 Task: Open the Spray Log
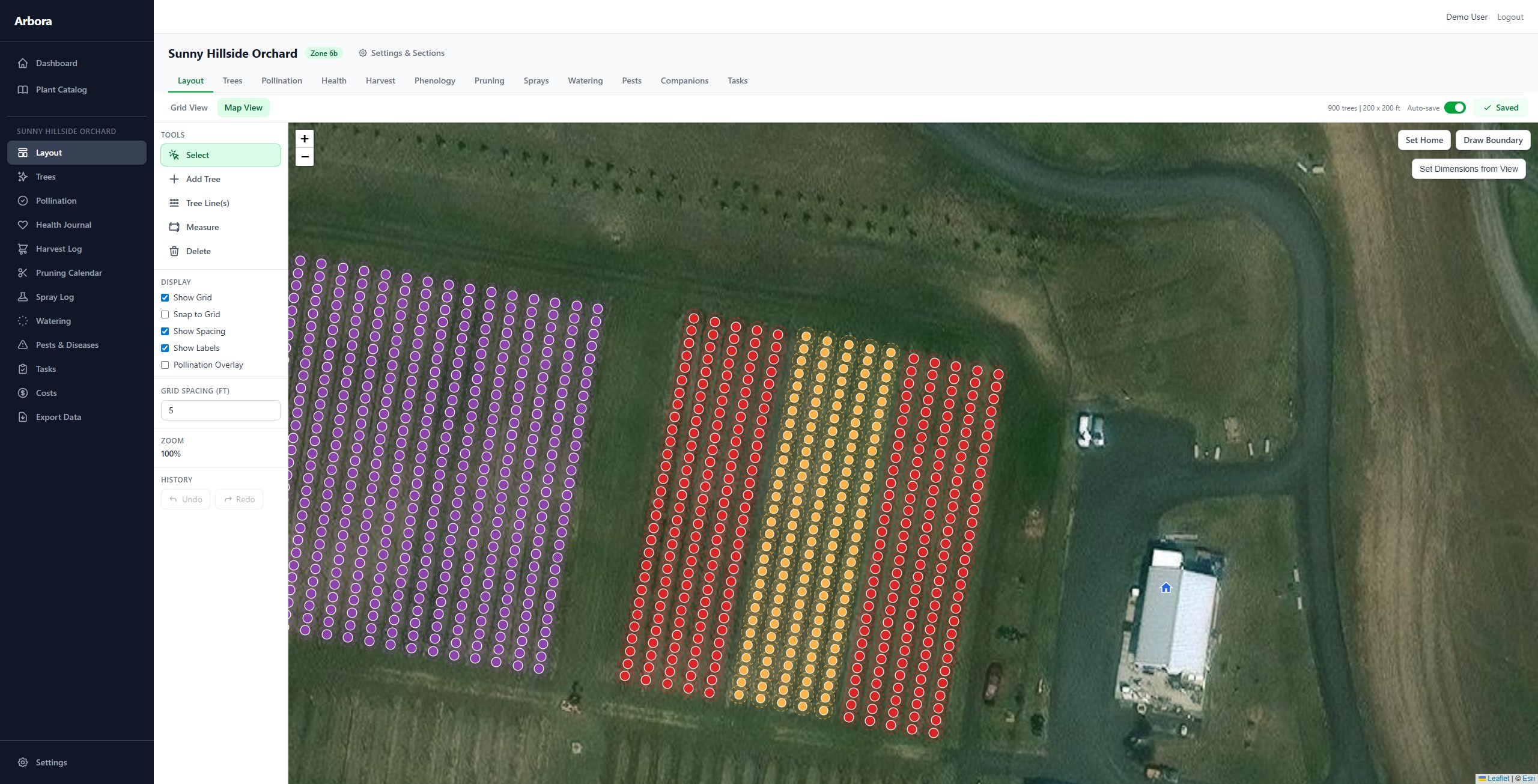click(54, 296)
